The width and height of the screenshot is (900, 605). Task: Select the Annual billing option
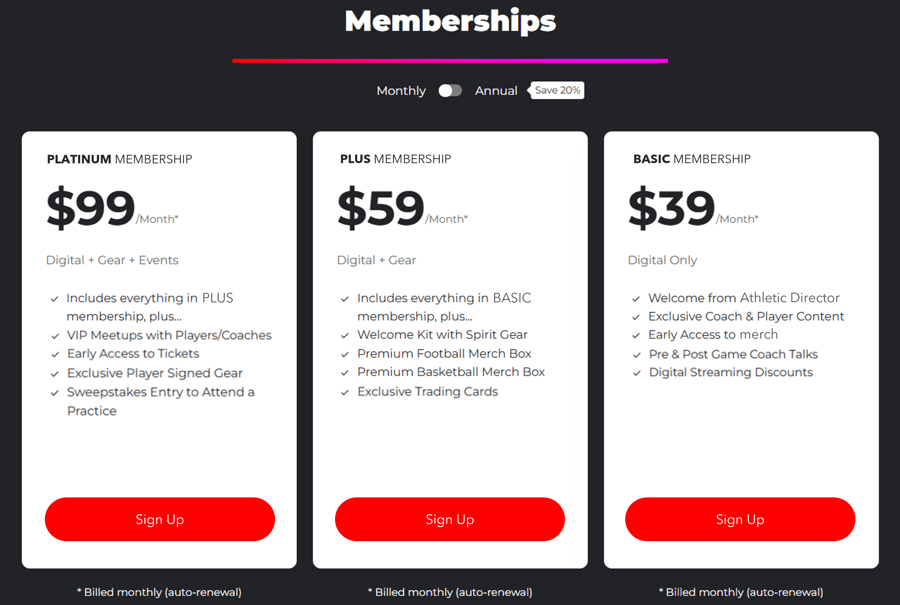click(497, 90)
